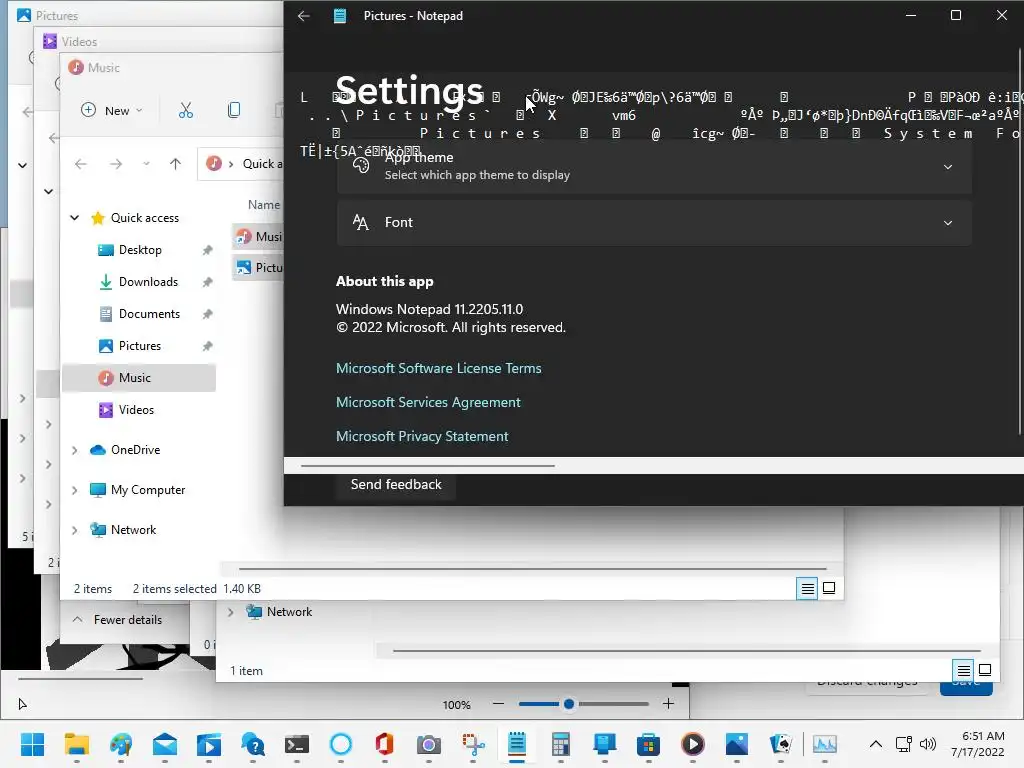The height and width of the screenshot is (768, 1024).
Task: Switch lower explorer window to details view
Action: pos(963,670)
